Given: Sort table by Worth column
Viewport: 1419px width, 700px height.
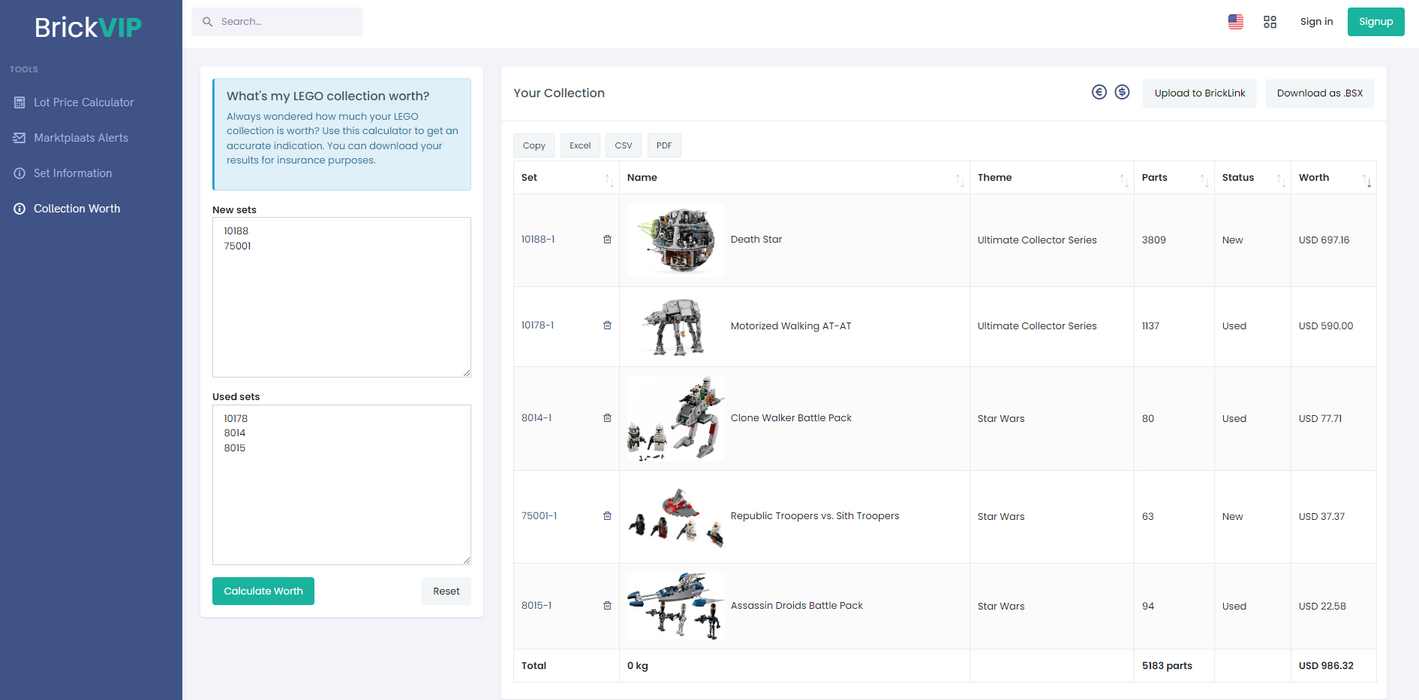Looking at the screenshot, I should (x=1333, y=177).
